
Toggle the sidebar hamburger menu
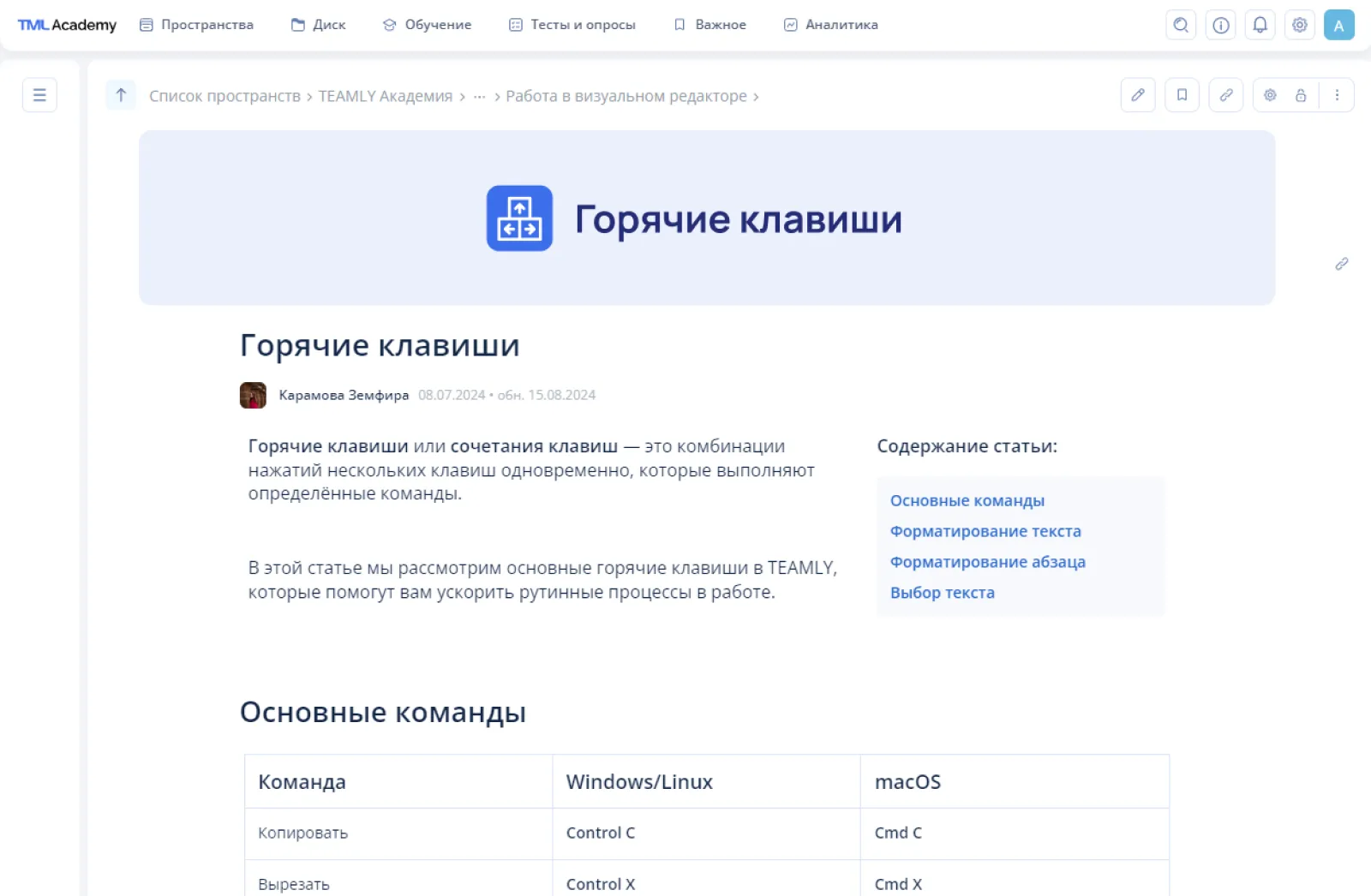click(x=39, y=95)
